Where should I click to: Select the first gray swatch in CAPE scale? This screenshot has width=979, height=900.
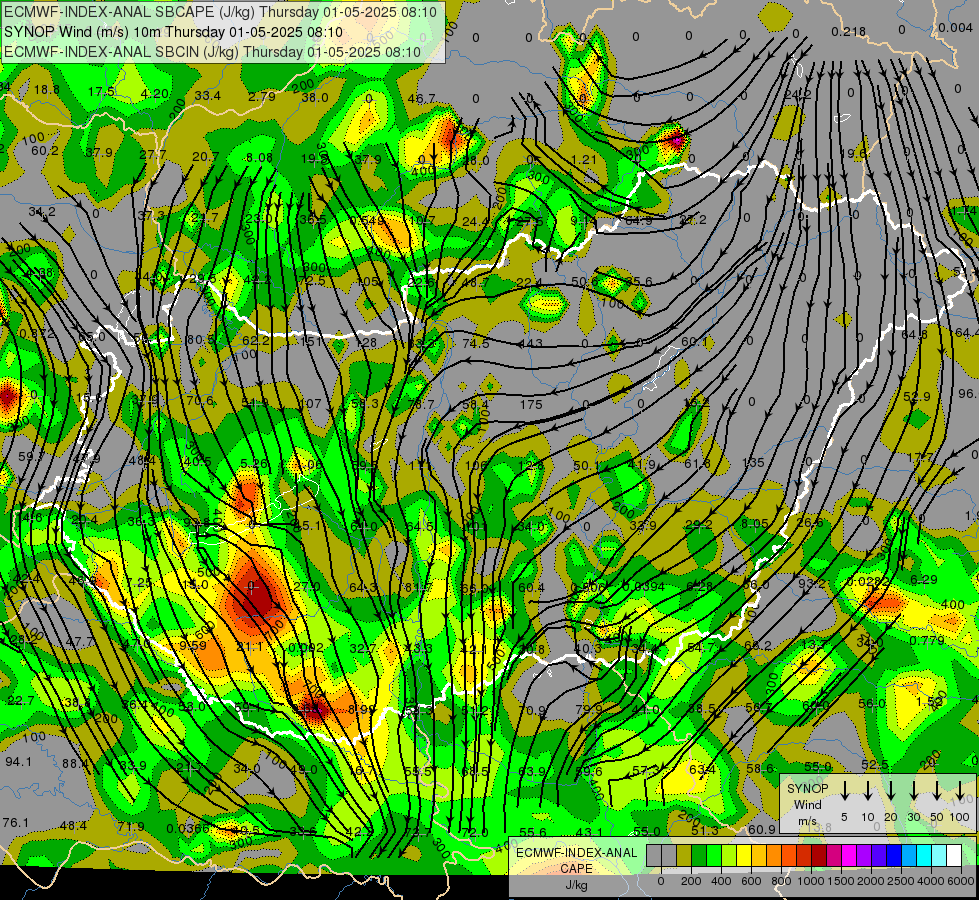654,855
